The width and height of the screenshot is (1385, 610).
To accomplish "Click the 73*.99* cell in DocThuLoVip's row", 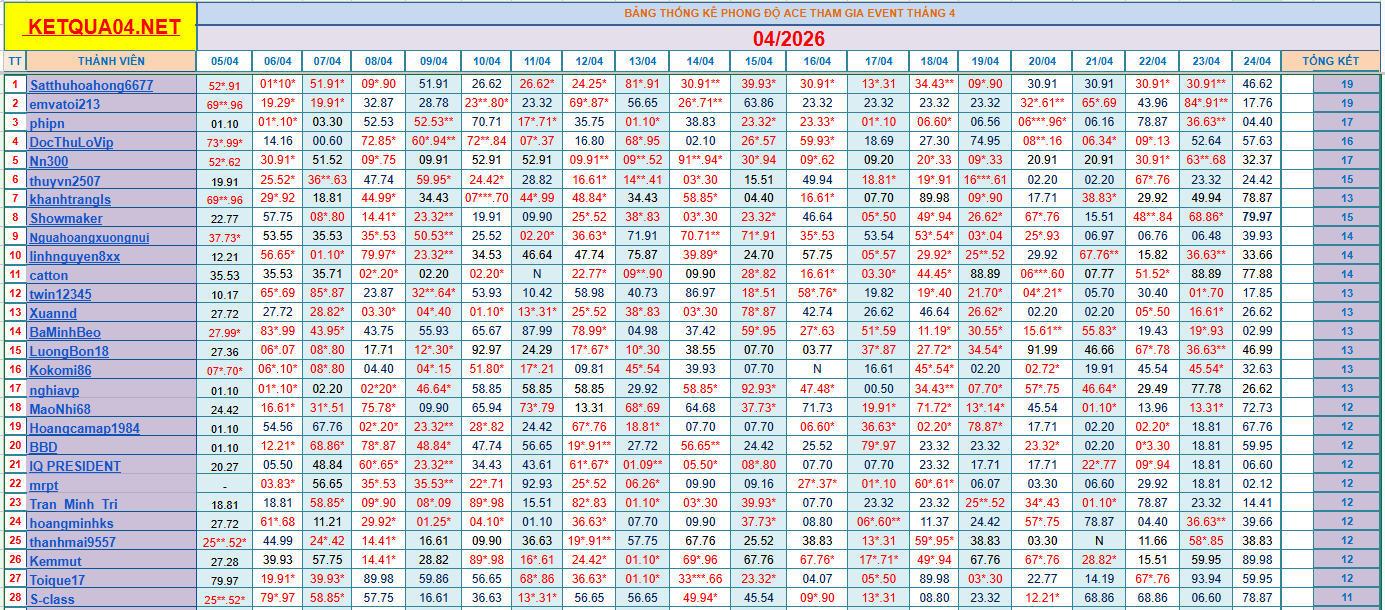I will 224,142.
